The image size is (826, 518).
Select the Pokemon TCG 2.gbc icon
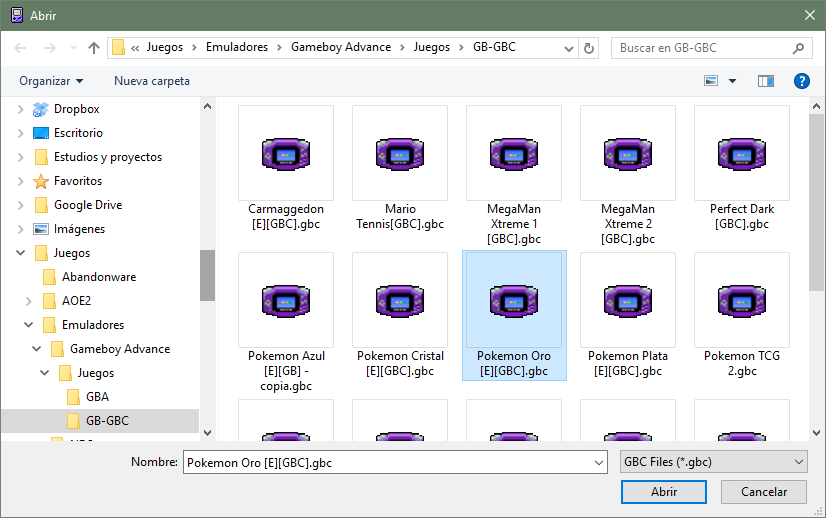pyautogui.click(x=742, y=300)
